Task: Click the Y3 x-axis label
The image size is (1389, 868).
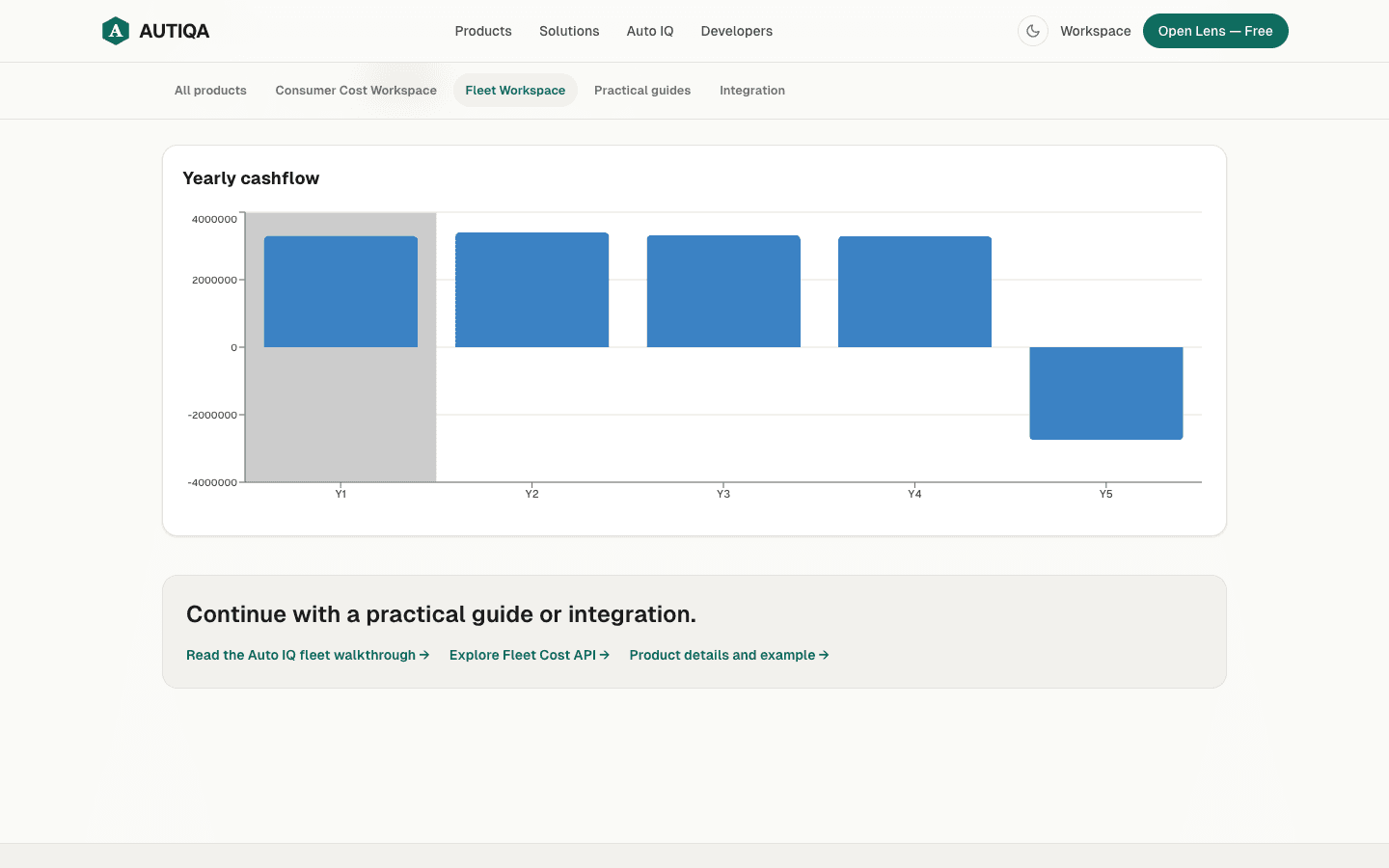Action: tap(723, 494)
